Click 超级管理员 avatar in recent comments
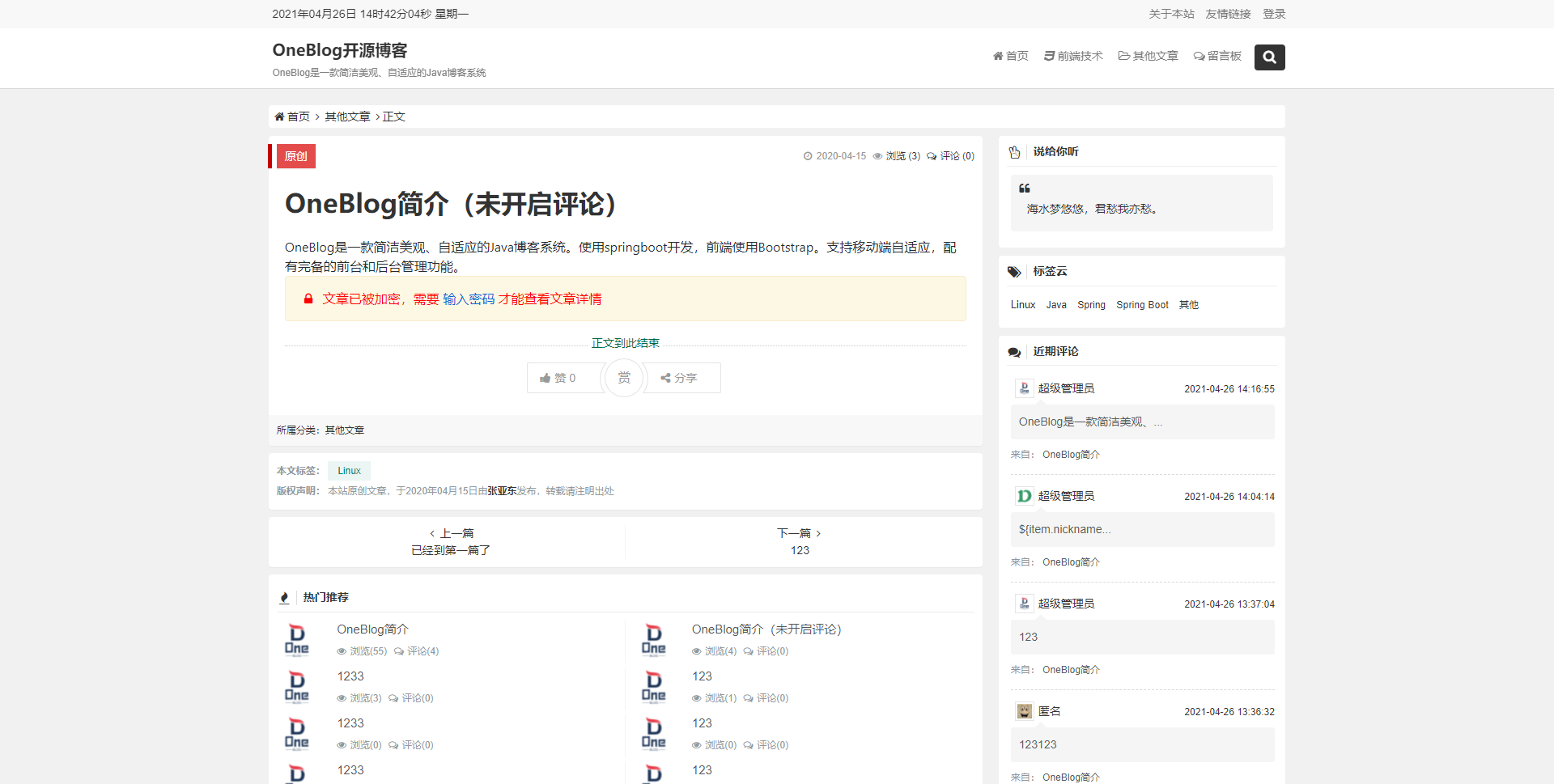Image resolution: width=1554 pixels, height=784 pixels. [x=1024, y=388]
